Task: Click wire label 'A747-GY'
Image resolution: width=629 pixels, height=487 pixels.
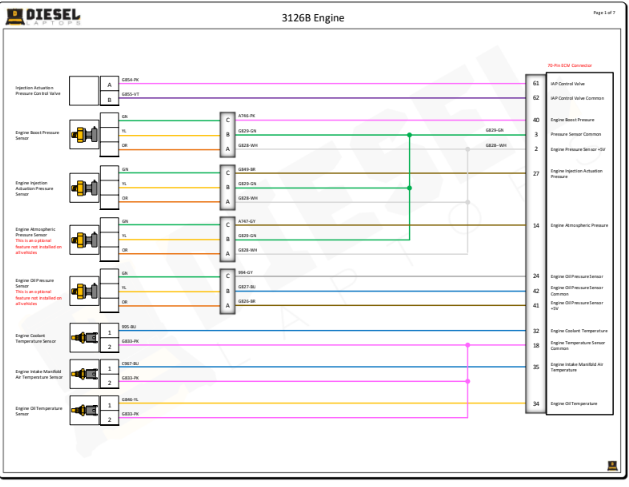Action: pos(247,221)
